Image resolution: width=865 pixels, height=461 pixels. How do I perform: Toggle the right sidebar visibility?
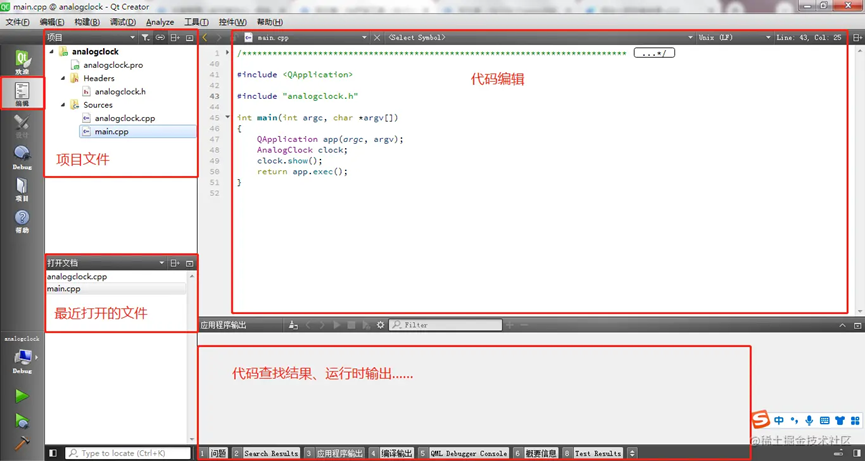tap(857, 453)
